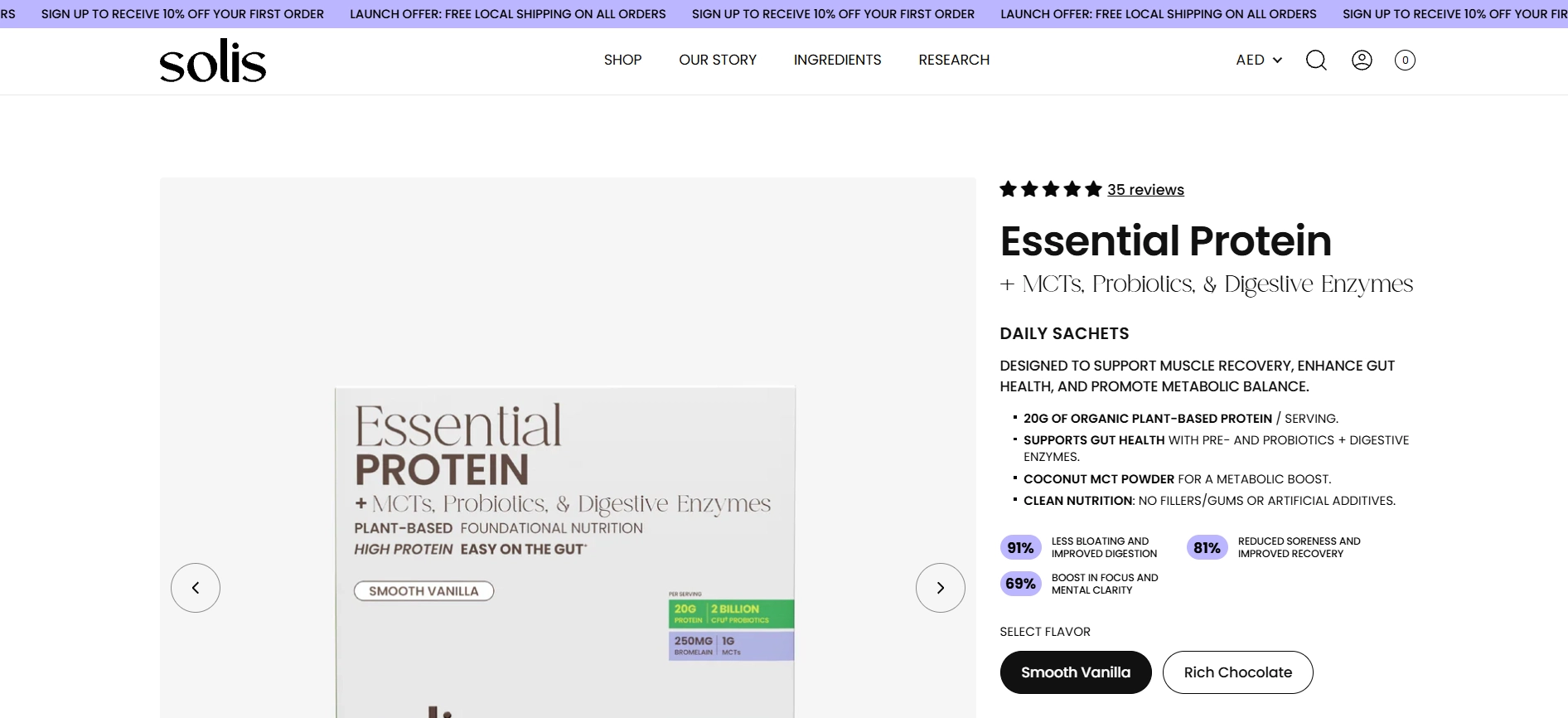Select Smooth Vanilla flavor

(1076, 672)
